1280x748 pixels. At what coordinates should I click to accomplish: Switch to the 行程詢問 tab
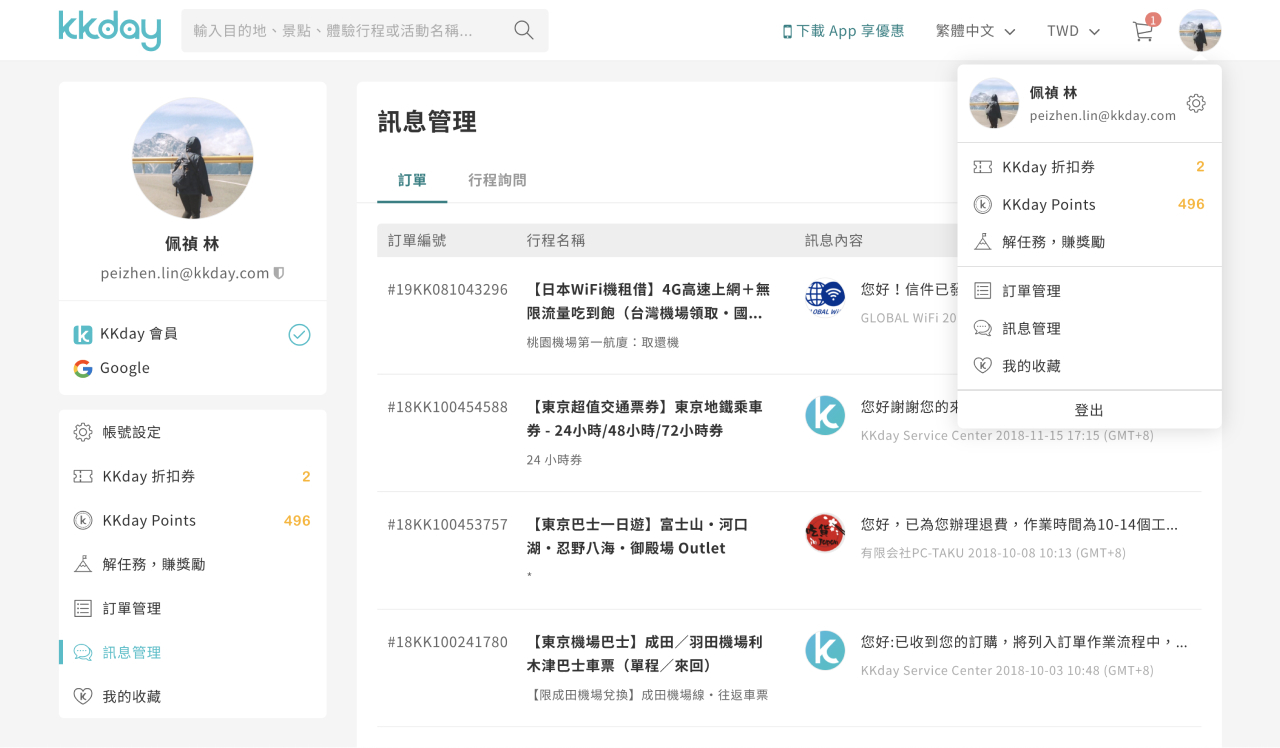[497, 180]
